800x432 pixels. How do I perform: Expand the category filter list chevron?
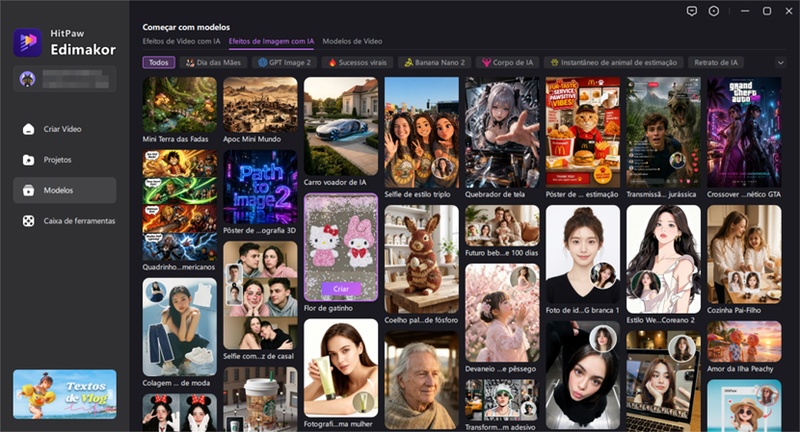click(x=780, y=63)
